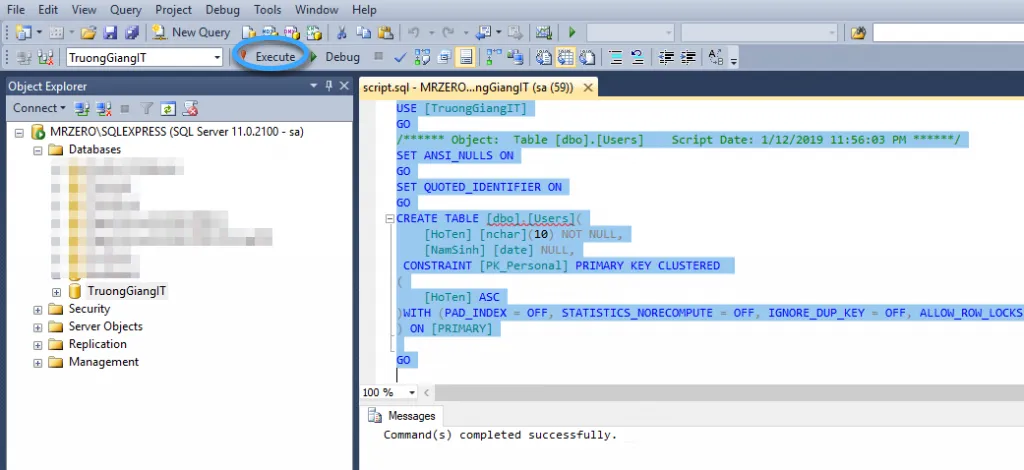
Task: Click the Find in Files folder icon
Action: point(858,32)
